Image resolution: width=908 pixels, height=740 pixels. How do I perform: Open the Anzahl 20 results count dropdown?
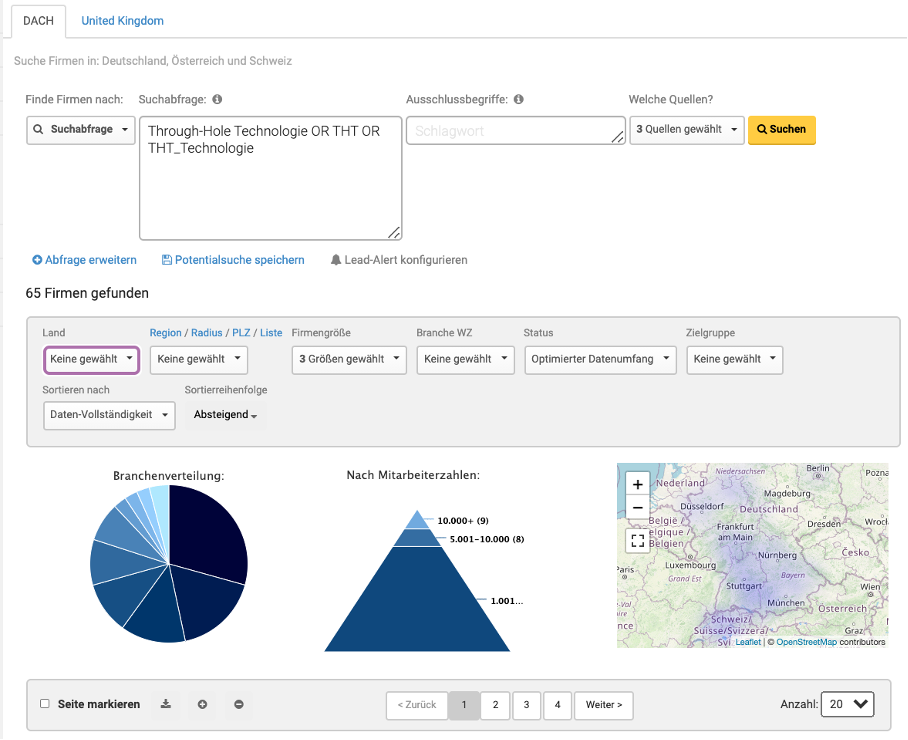(x=847, y=704)
